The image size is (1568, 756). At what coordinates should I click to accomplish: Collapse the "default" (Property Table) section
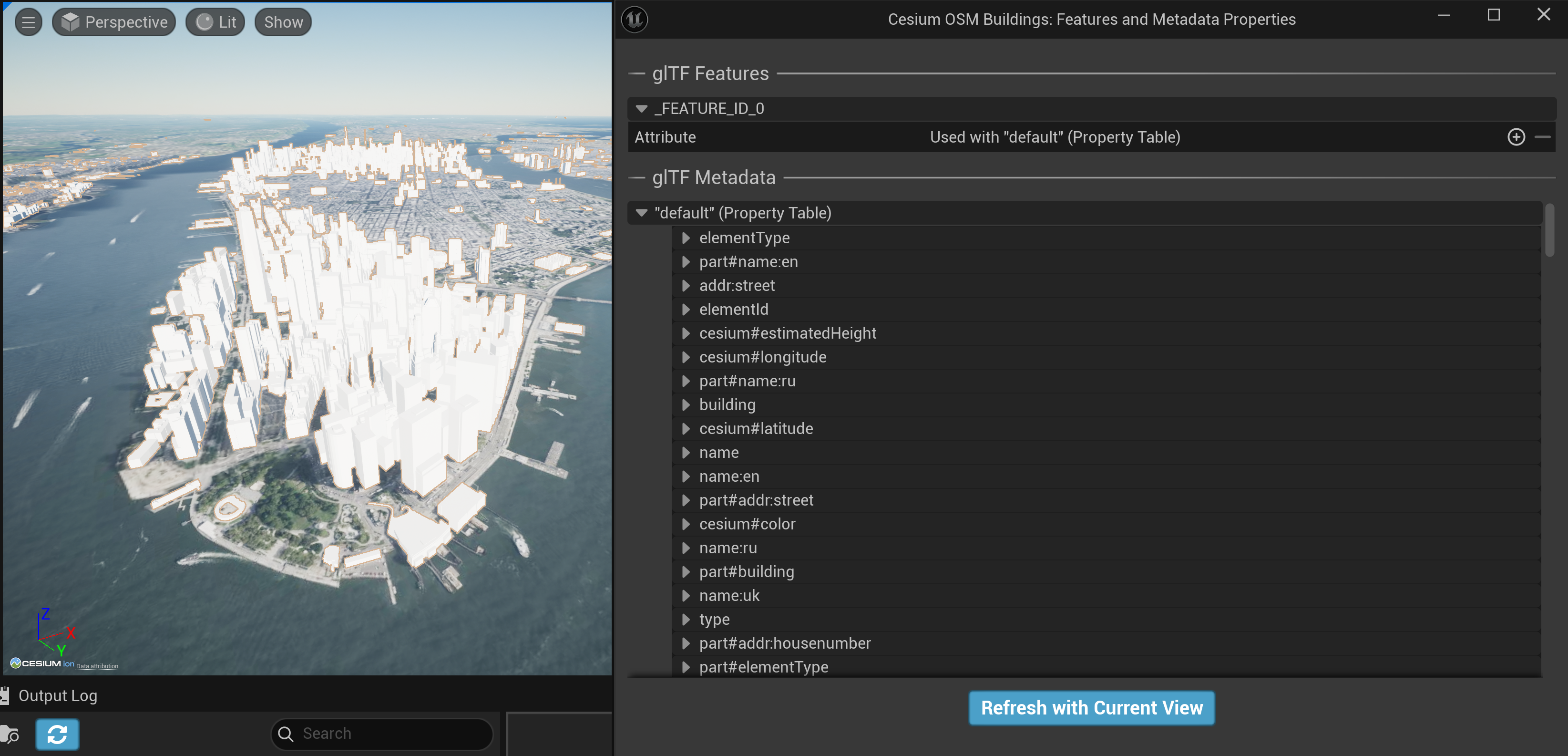tap(641, 213)
